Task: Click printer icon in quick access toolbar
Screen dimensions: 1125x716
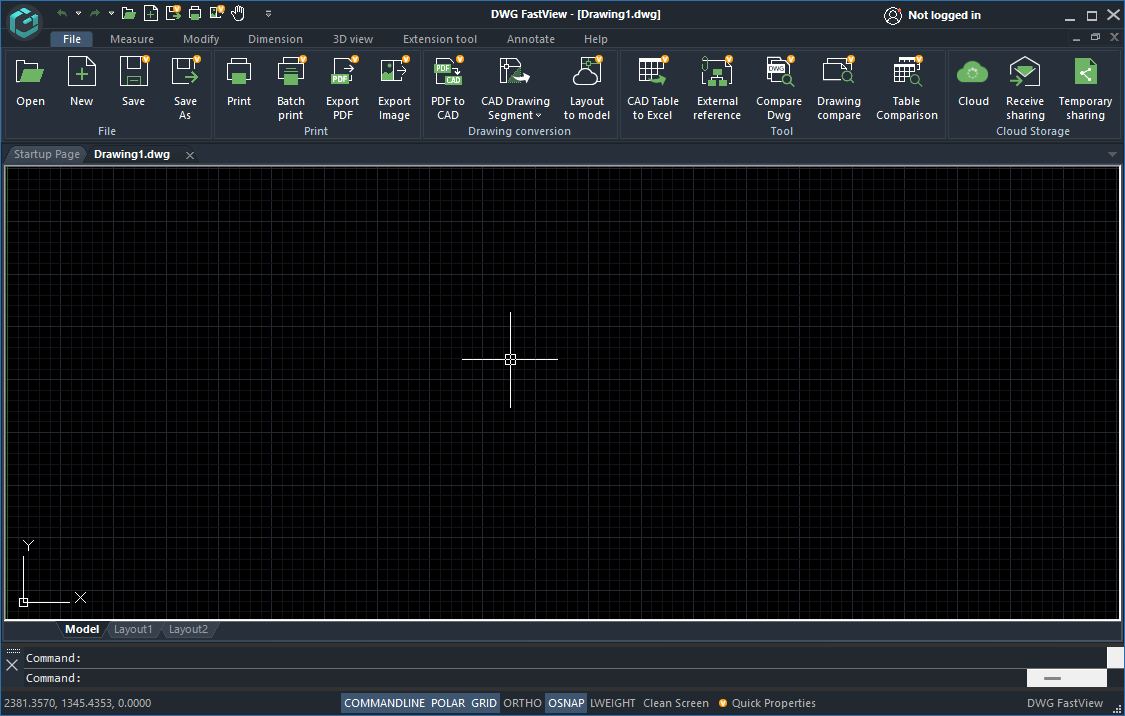Action: (194, 14)
